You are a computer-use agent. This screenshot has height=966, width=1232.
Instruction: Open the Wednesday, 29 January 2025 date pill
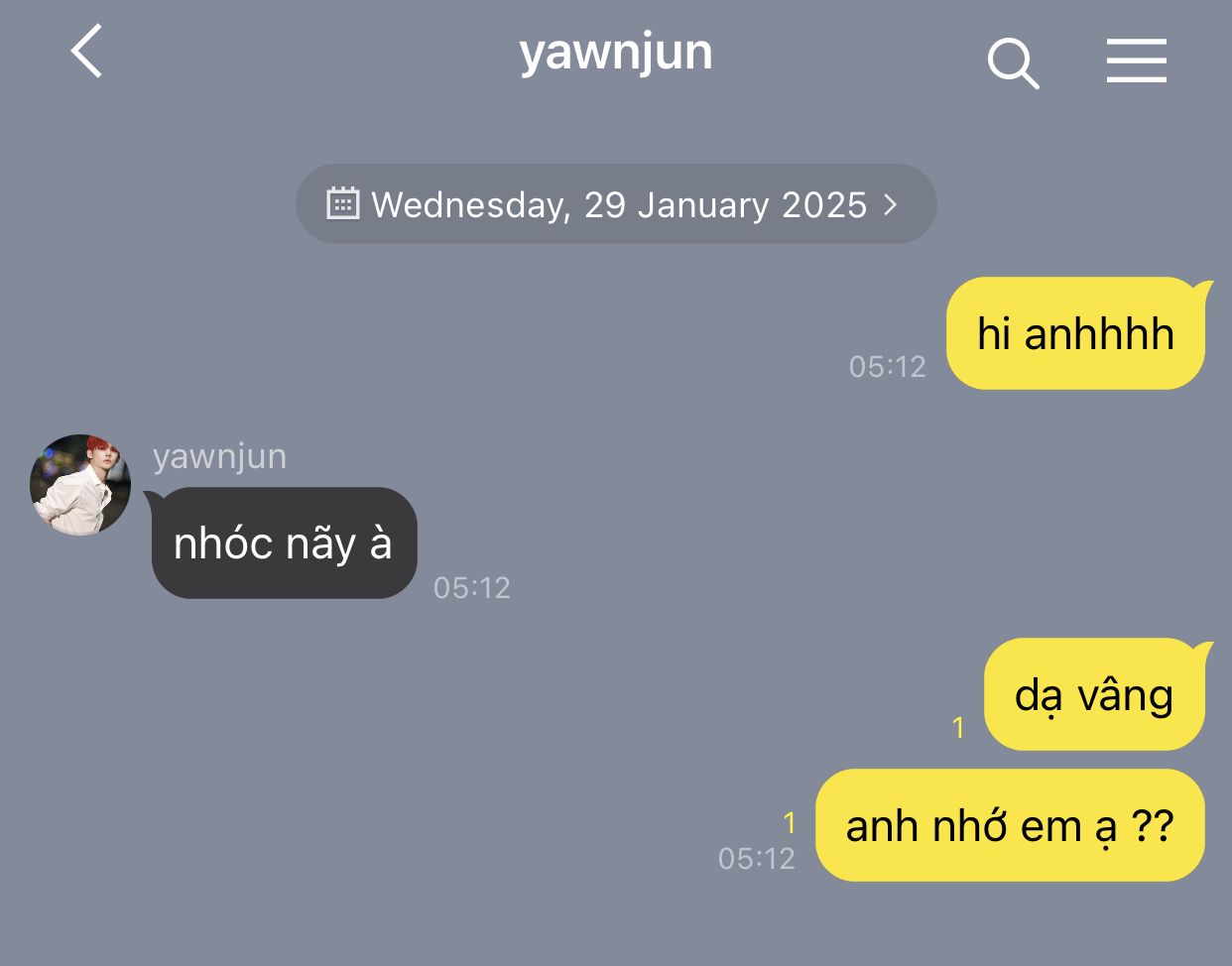pyautogui.click(x=616, y=204)
